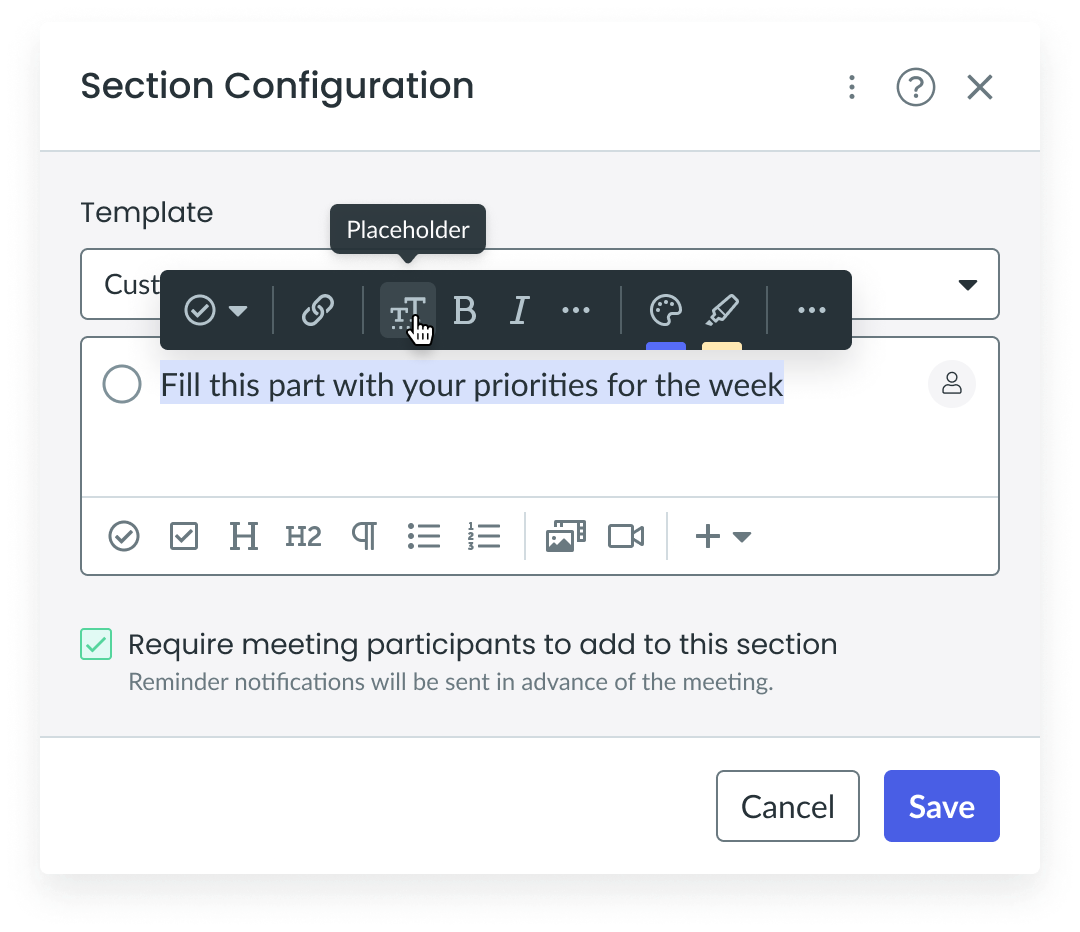Expand the Template dropdown arrow
Screen dimensions: 1080x932
click(x=968, y=284)
